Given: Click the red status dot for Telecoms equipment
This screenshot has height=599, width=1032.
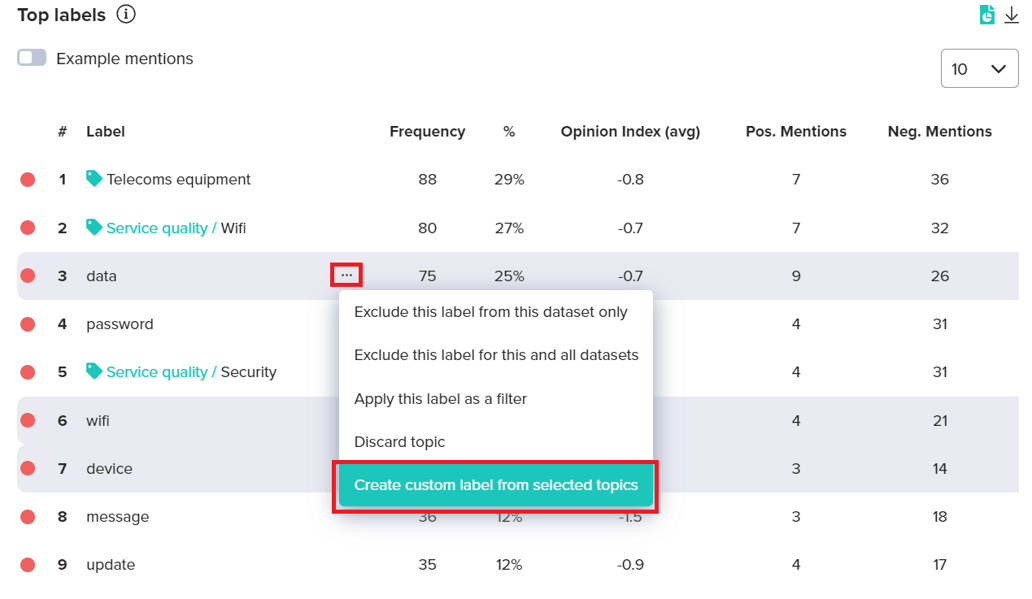Looking at the screenshot, I should (x=28, y=180).
